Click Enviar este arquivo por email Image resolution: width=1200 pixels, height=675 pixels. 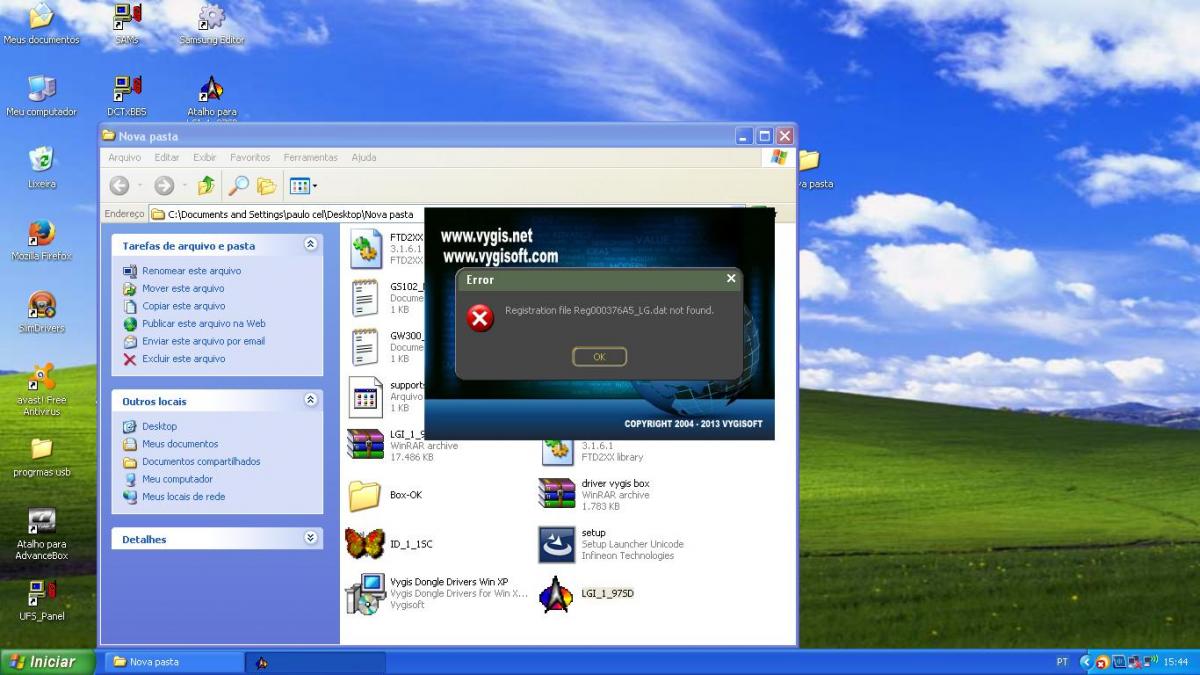click(203, 341)
